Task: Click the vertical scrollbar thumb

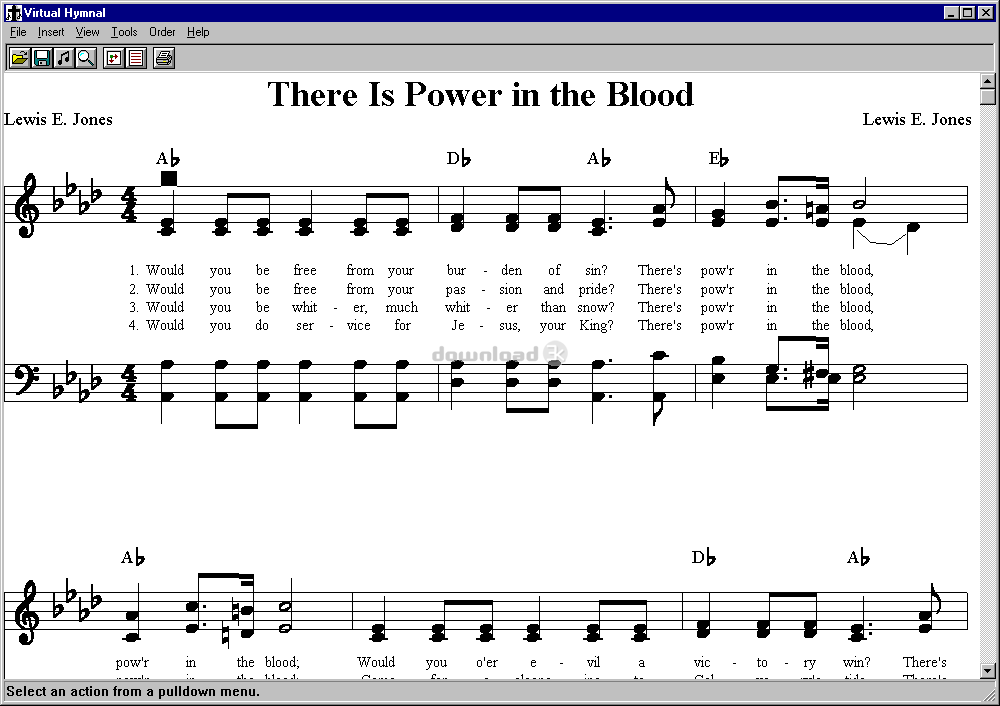Action: pos(987,96)
